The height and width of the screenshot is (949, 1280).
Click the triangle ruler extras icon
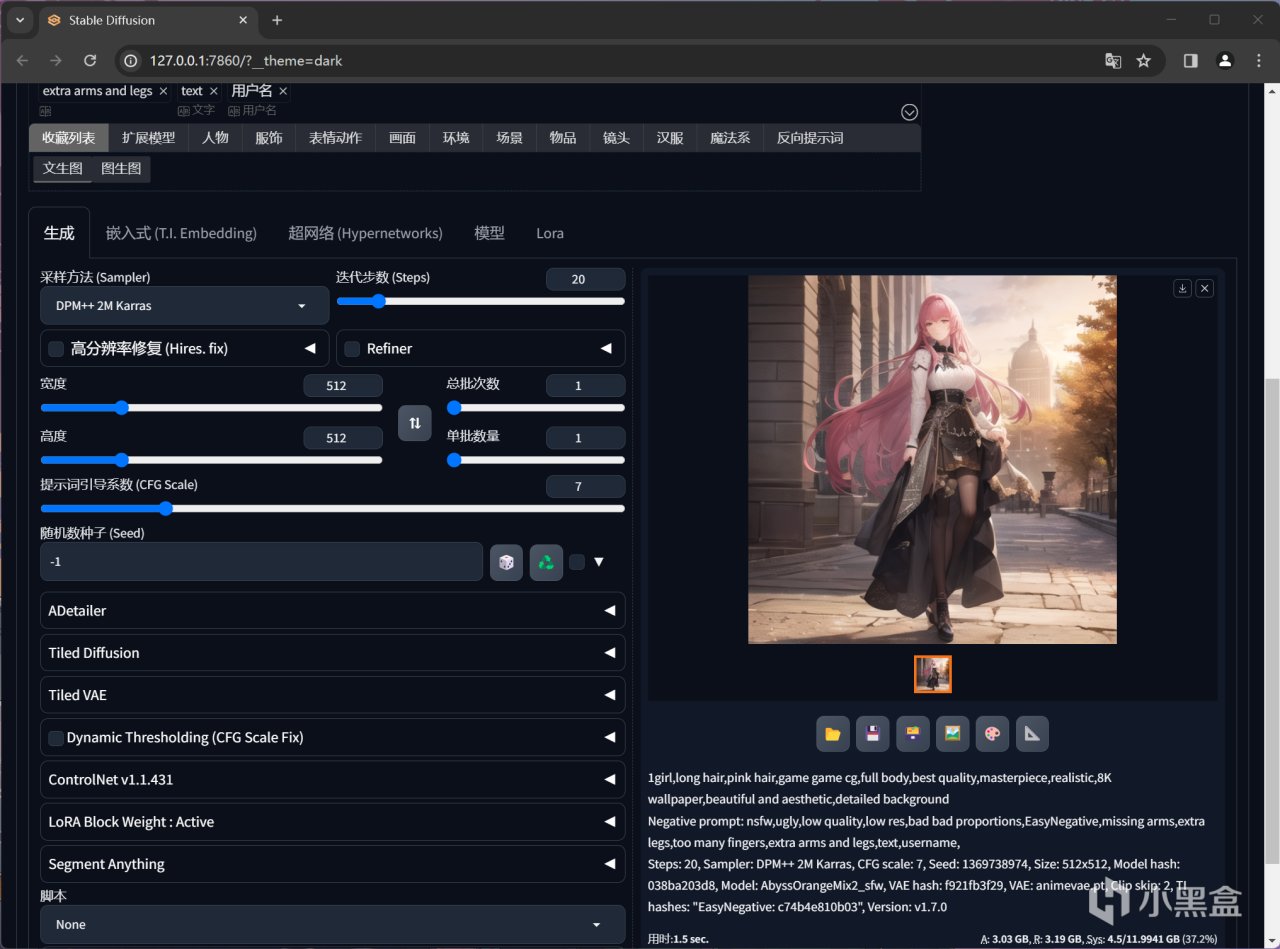[x=1032, y=734]
